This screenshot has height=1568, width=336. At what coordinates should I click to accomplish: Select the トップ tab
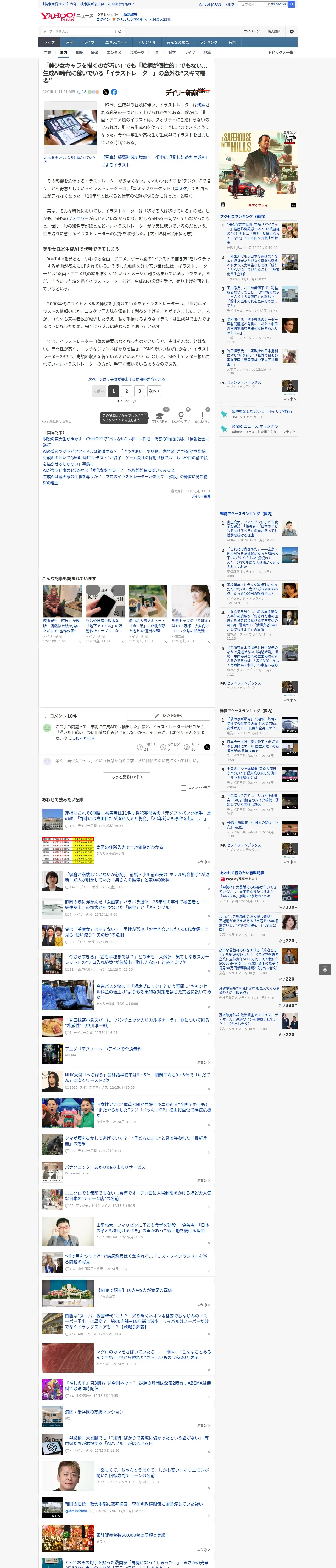point(49,43)
